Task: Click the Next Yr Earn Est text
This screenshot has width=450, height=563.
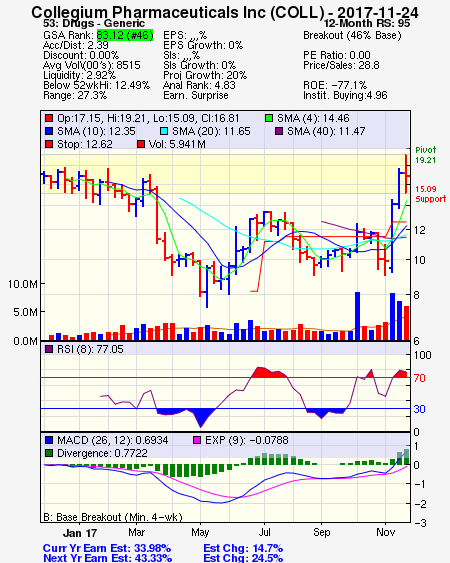Action: click(107, 558)
